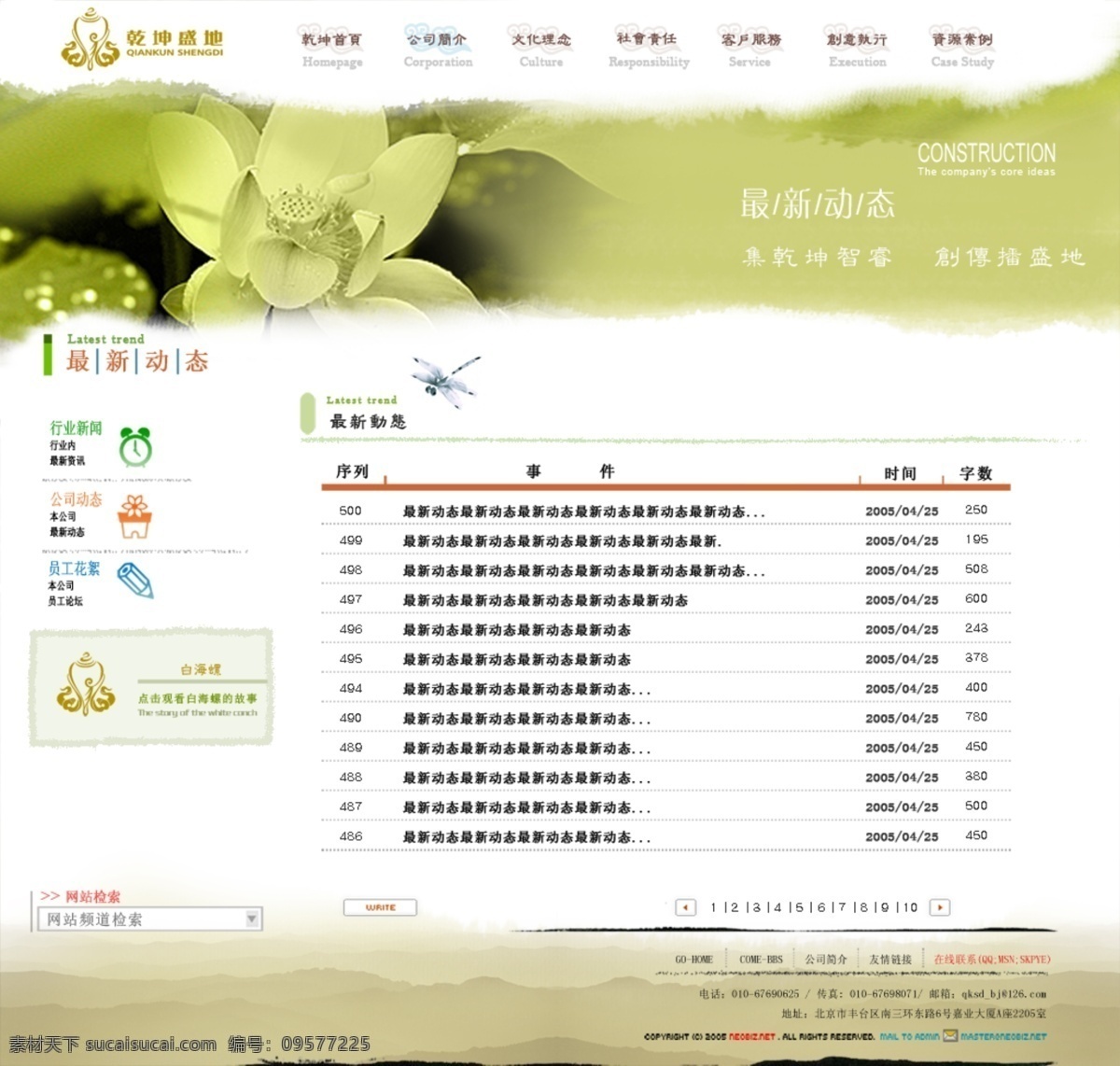Click the word count 195 cell

(x=976, y=540)
